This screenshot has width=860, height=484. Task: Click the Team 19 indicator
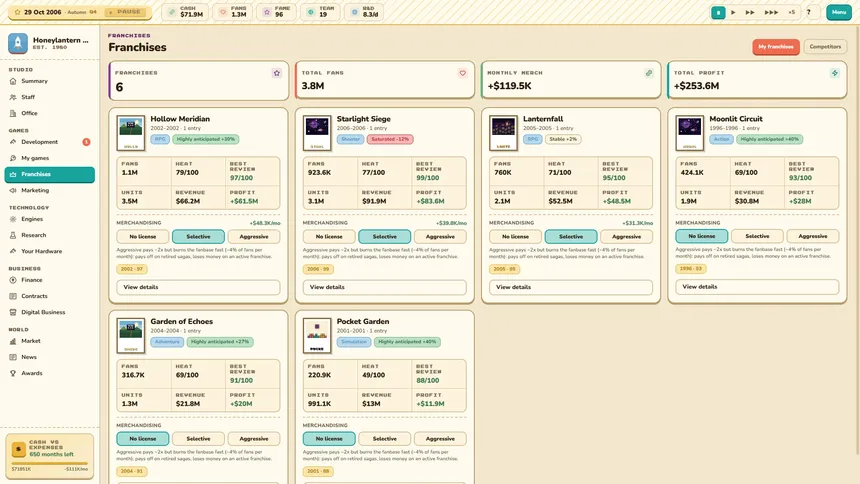tap(320, 12)
